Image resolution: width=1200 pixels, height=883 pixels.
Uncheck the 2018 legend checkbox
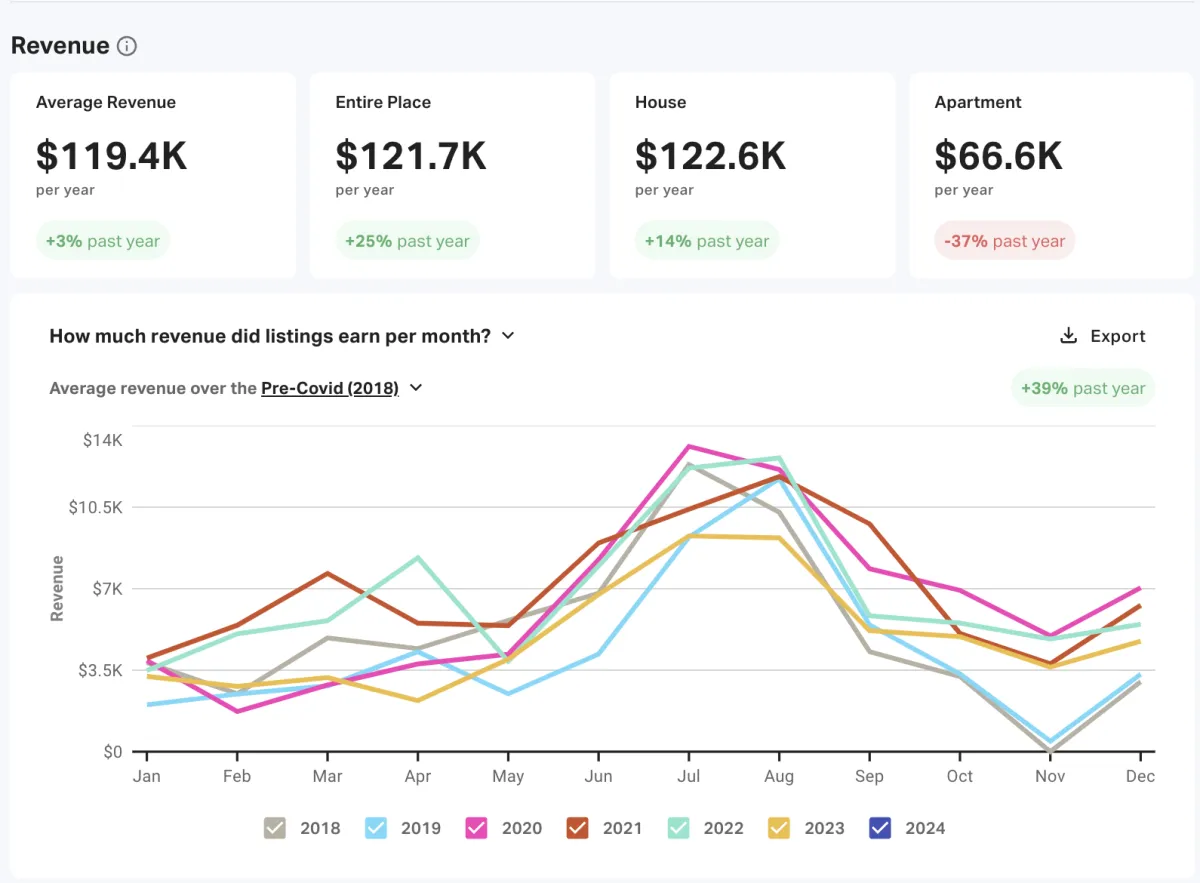point(275,828)
